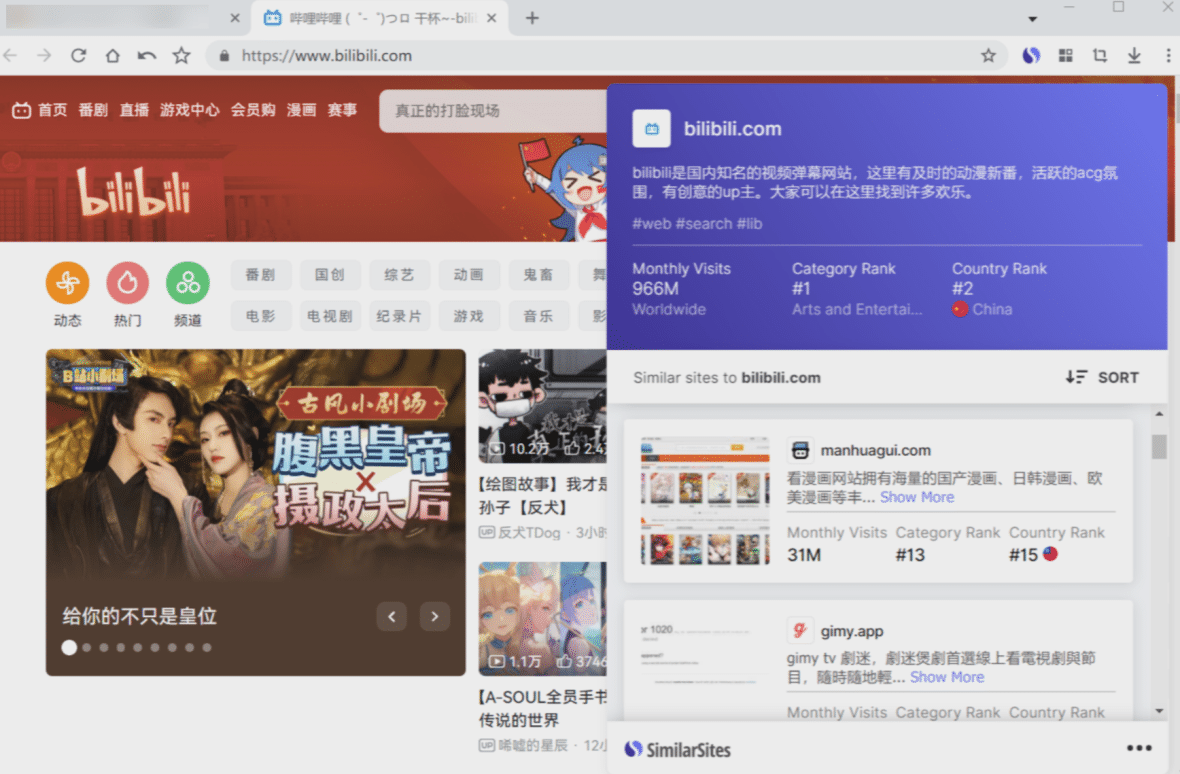
Task: Open manhuagui.com site screenshot thumbnail
Action: point(705,501)
